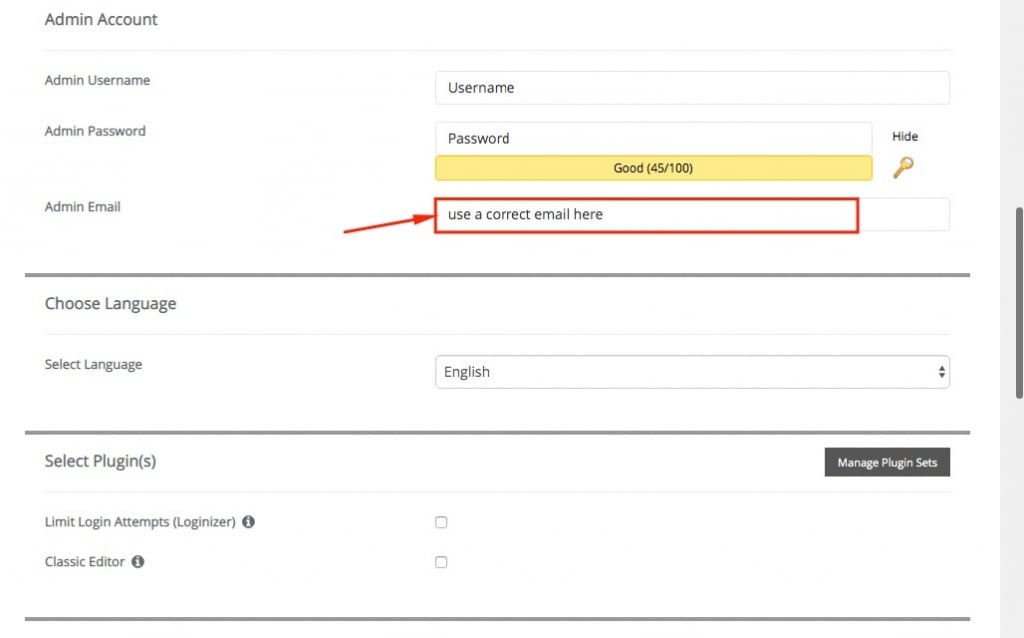This screenshot has width=1024, height=638.
Task: Click info icon beside Limit Login Attempts
Action: click(x=248, y=522)
